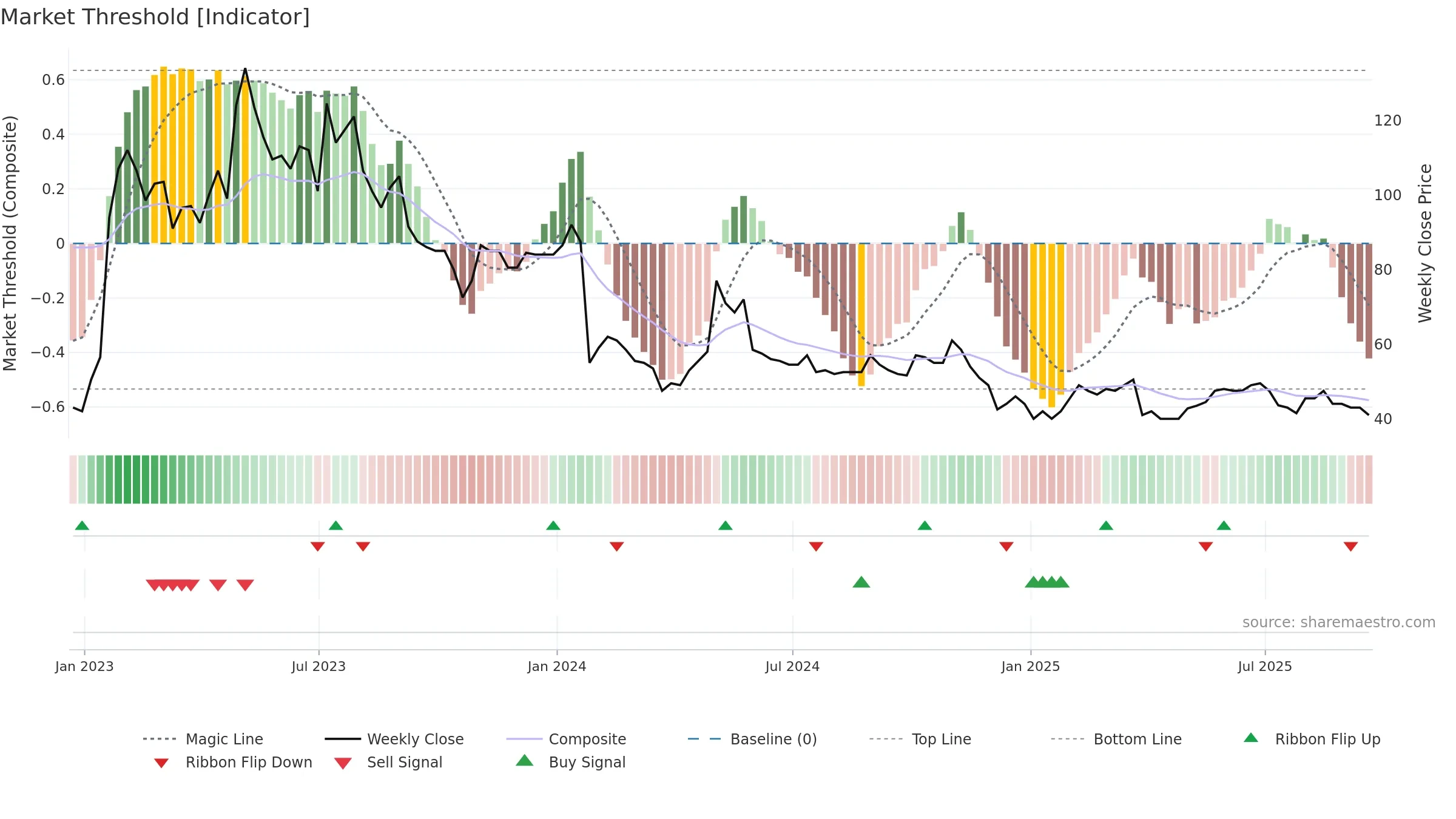This screenshot has height=819, width=1456.
Task: Toggle the Weekly Close legend entry
Action: tap(394, 739)
